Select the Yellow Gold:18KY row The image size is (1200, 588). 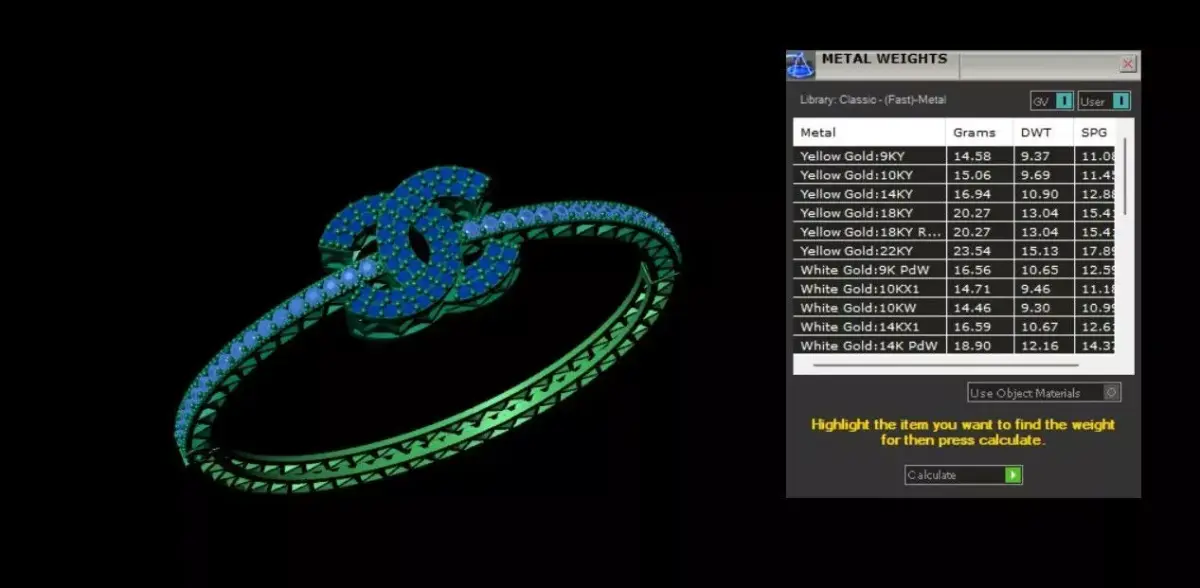point(954,213)
